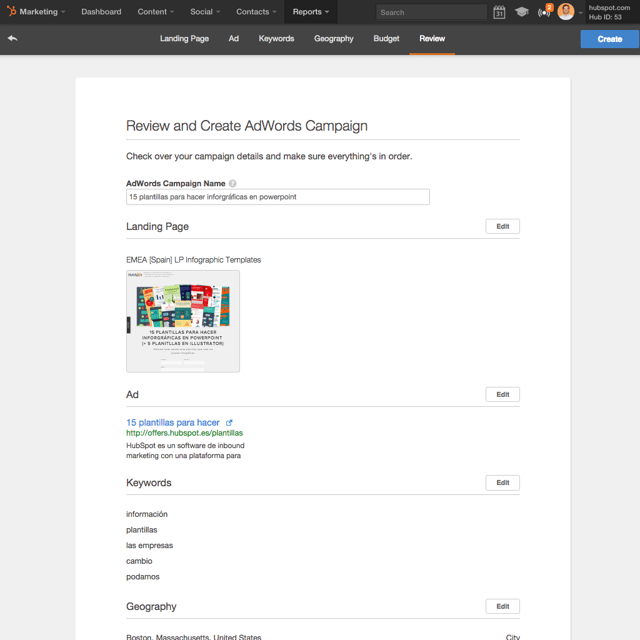Open the ad preview external link icon

tap(229, 423)
